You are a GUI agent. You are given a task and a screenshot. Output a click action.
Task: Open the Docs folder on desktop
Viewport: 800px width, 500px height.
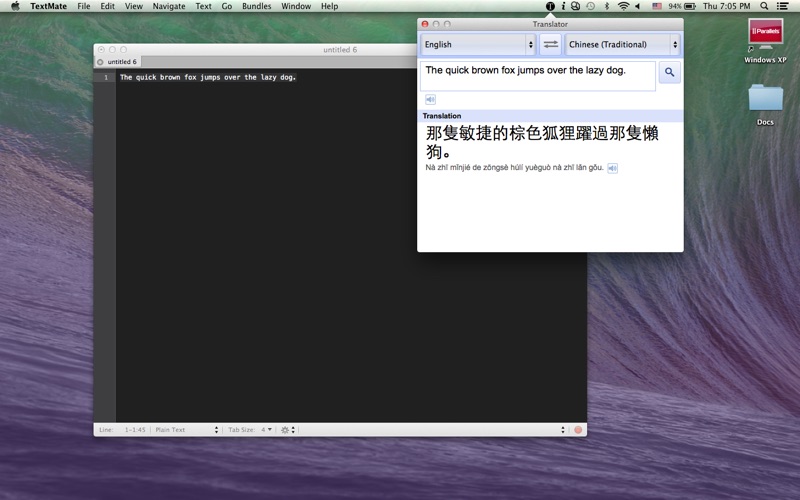(x=765, y=101)
